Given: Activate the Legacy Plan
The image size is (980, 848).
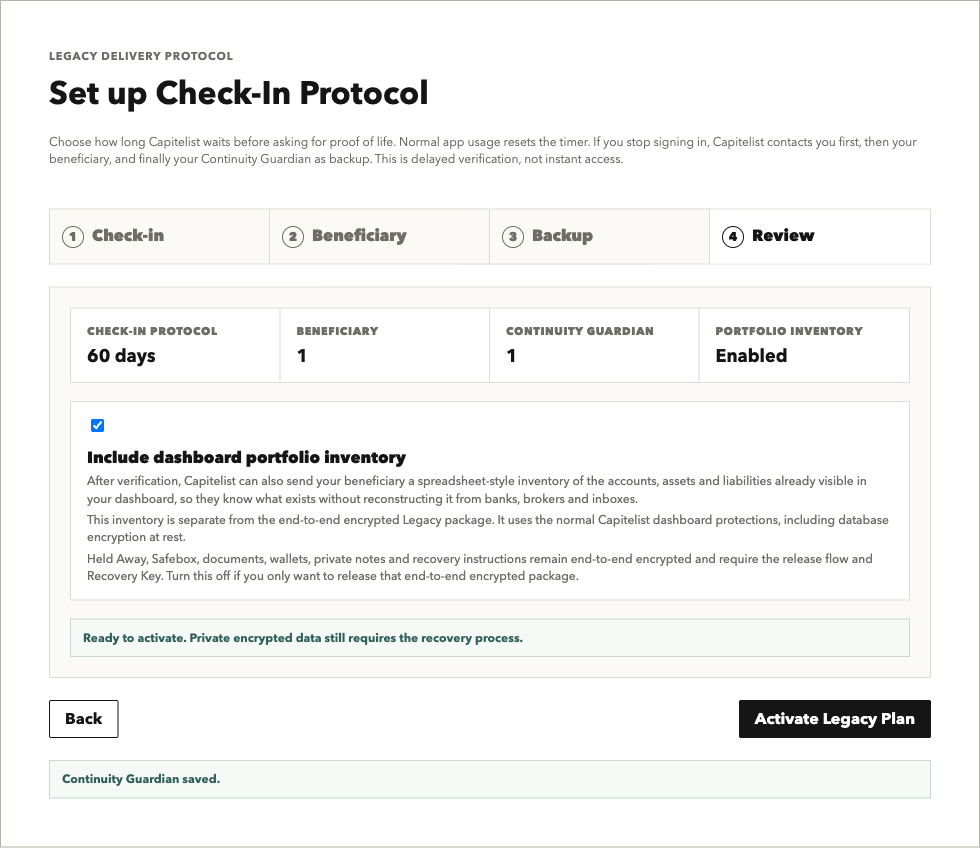Looking at the screenshot, I should click(834, 719).
